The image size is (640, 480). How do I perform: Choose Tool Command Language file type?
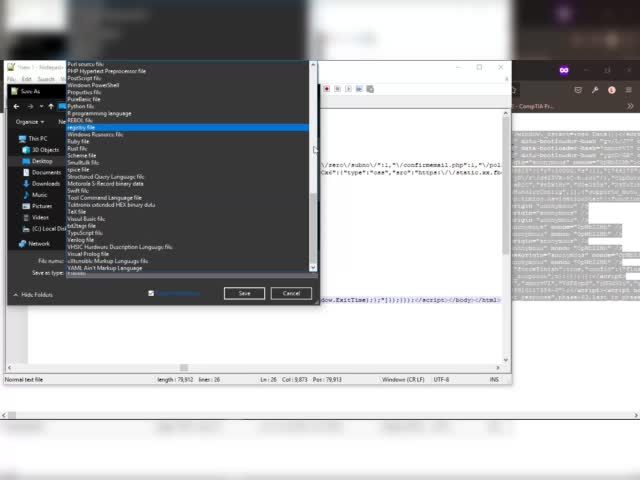pos(187,198)
